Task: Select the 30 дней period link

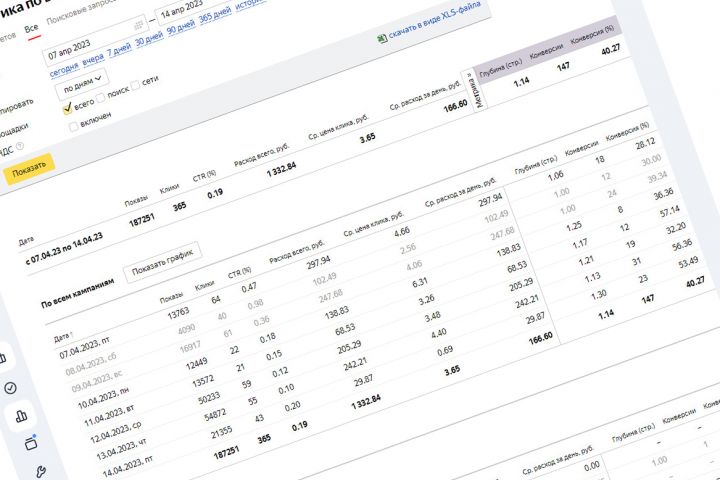Action: [149, 39]
